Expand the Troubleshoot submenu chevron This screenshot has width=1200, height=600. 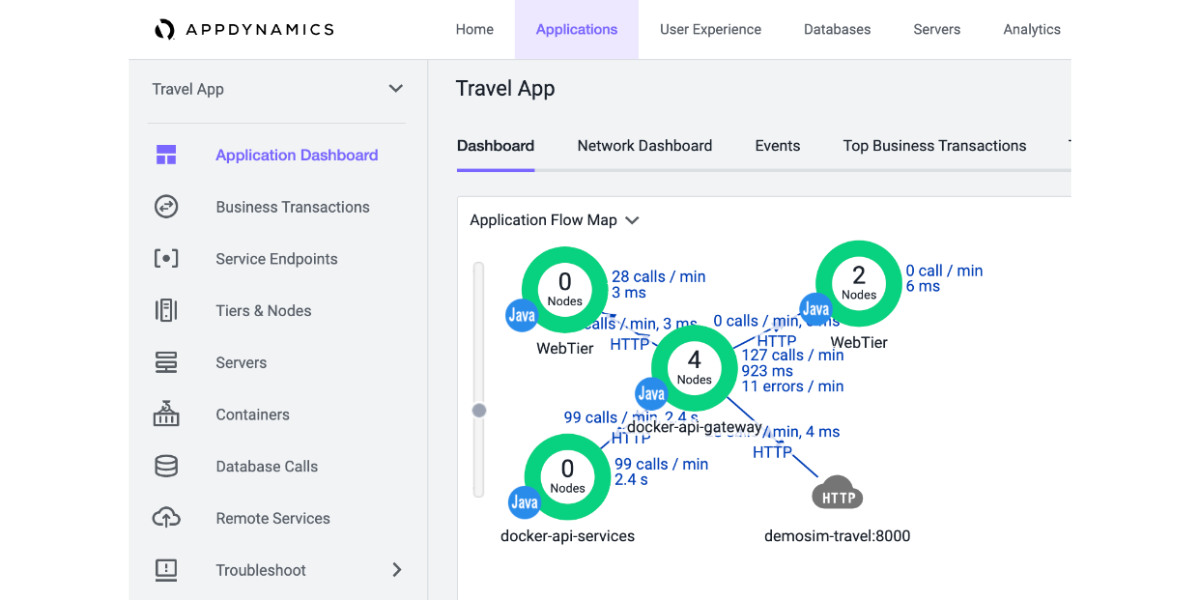pyautogui.click(x=397, y=570)
